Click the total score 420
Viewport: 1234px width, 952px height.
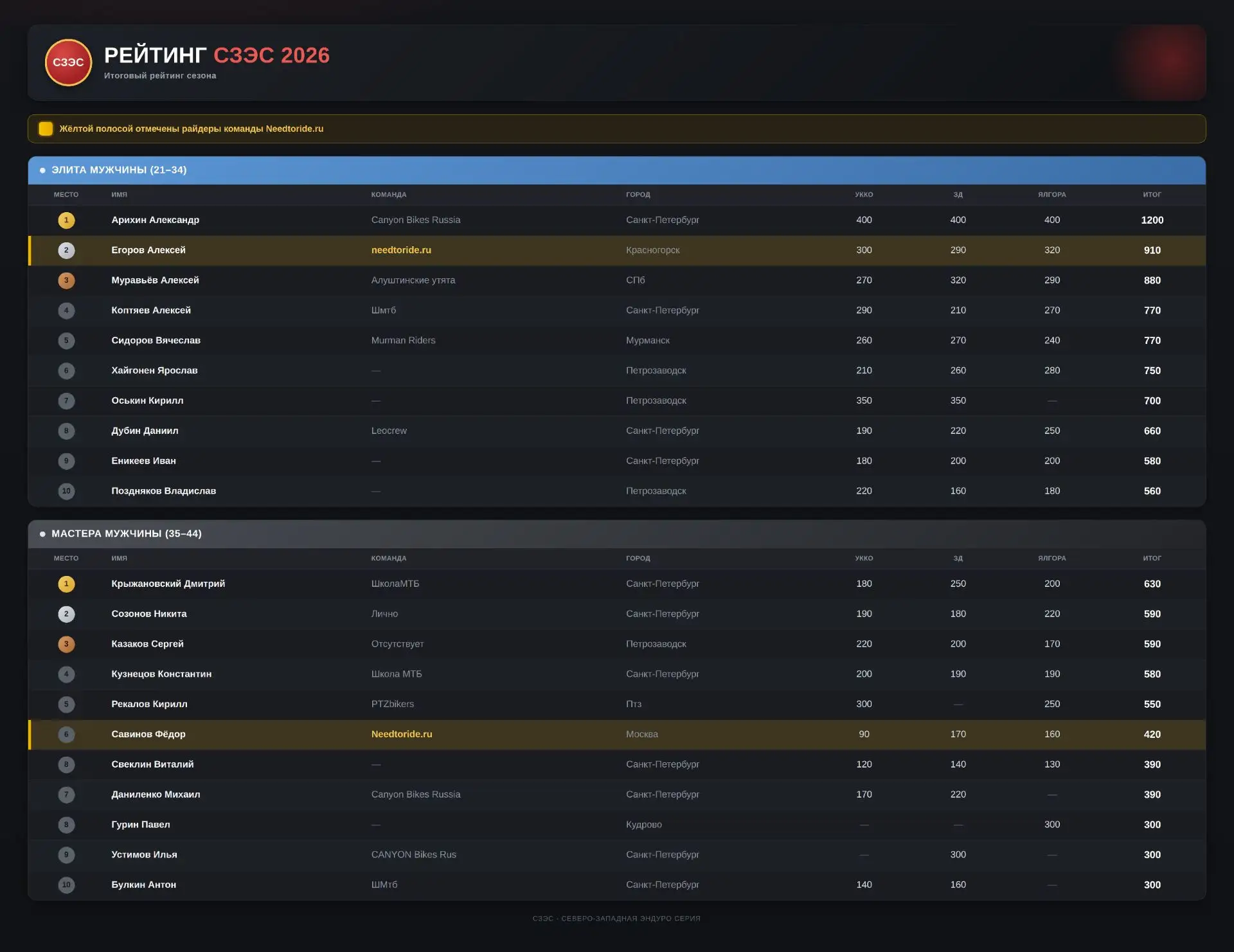(x=1152, y=734)
